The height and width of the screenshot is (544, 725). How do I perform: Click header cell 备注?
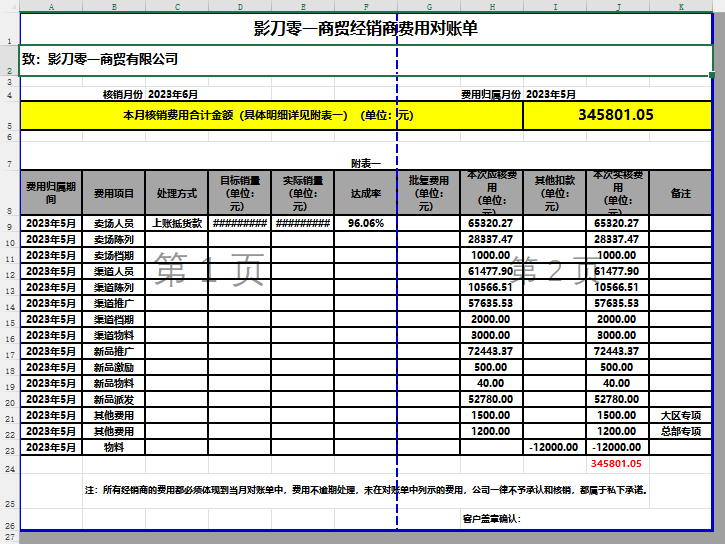(x=681, y=193)
